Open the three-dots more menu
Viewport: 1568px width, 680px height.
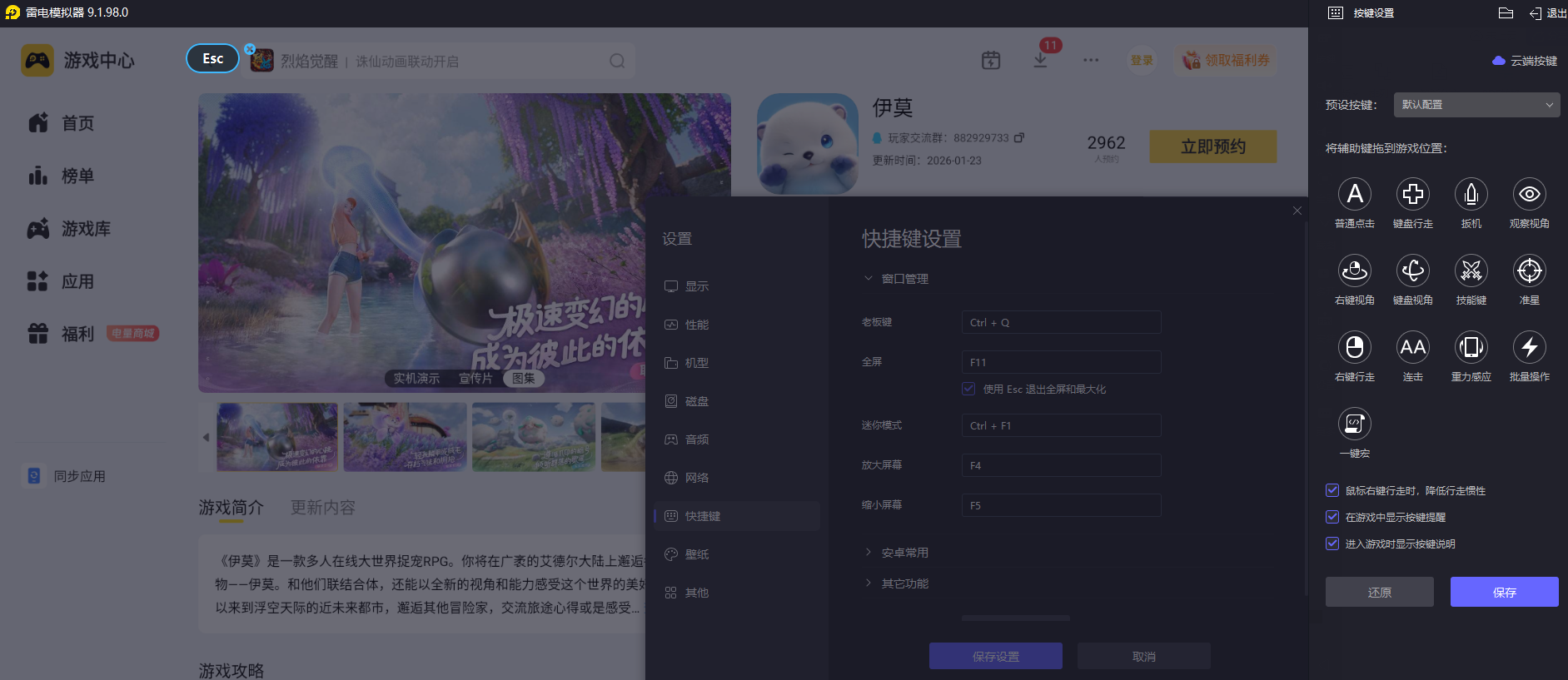click(x=1091, y=60)
